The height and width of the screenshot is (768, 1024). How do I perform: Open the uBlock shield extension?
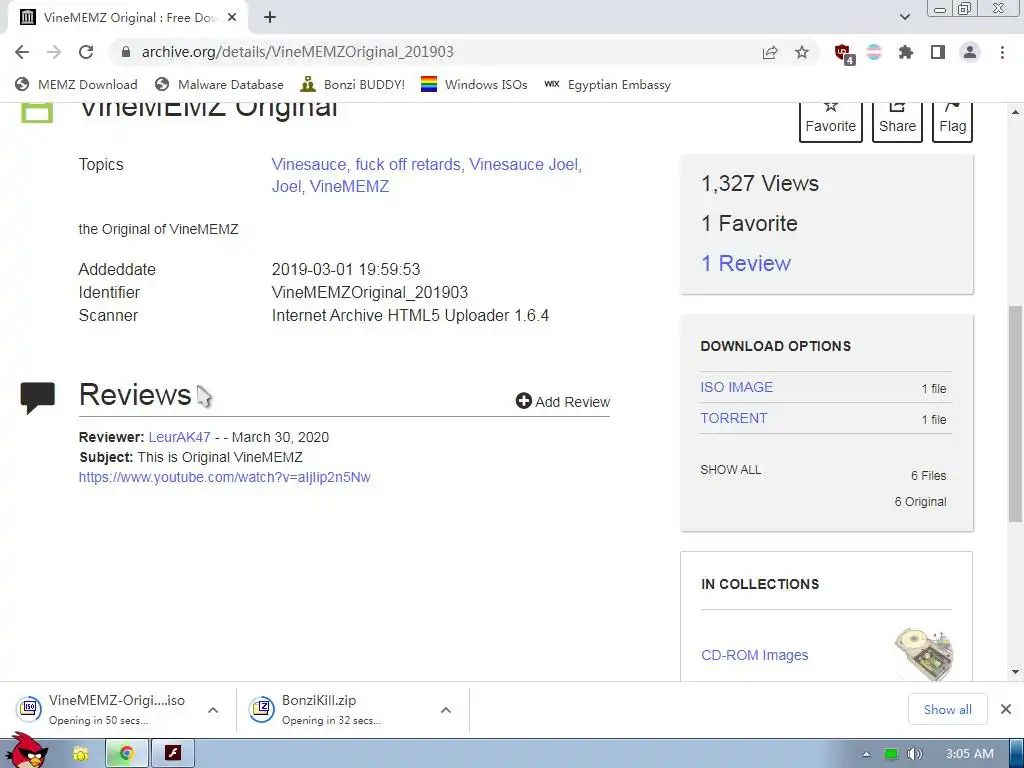(843, 53)
